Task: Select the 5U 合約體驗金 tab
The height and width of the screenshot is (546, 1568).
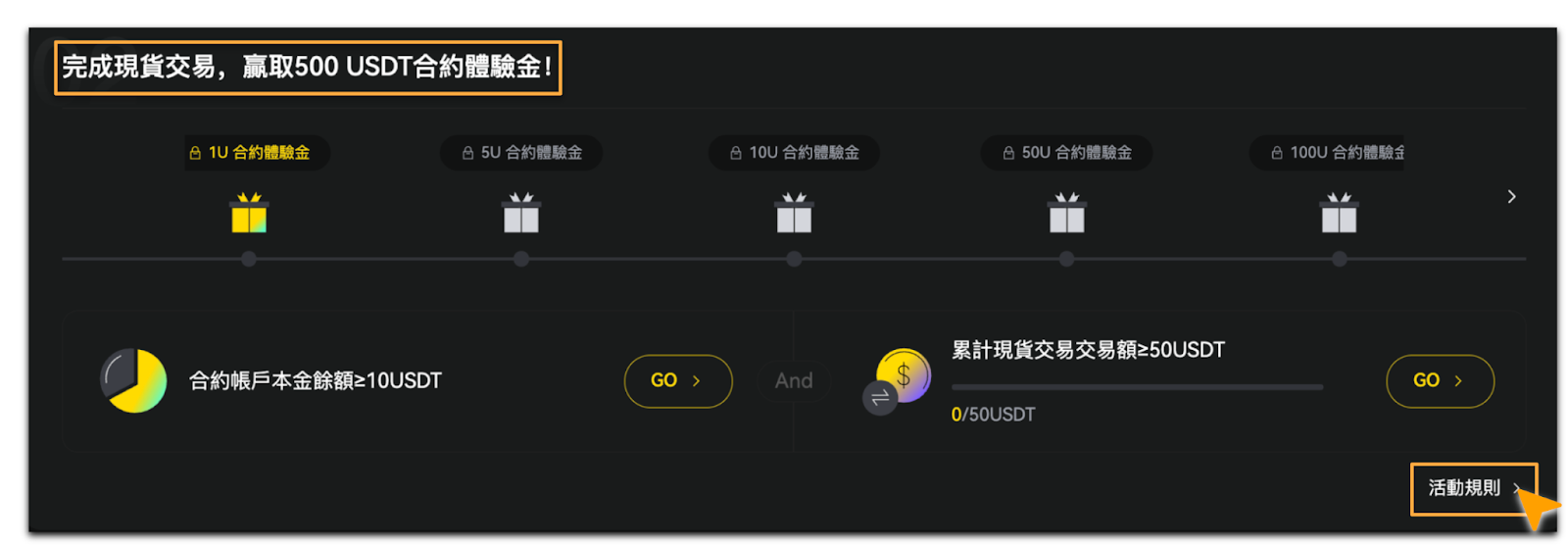Action: tap(521, 153)
